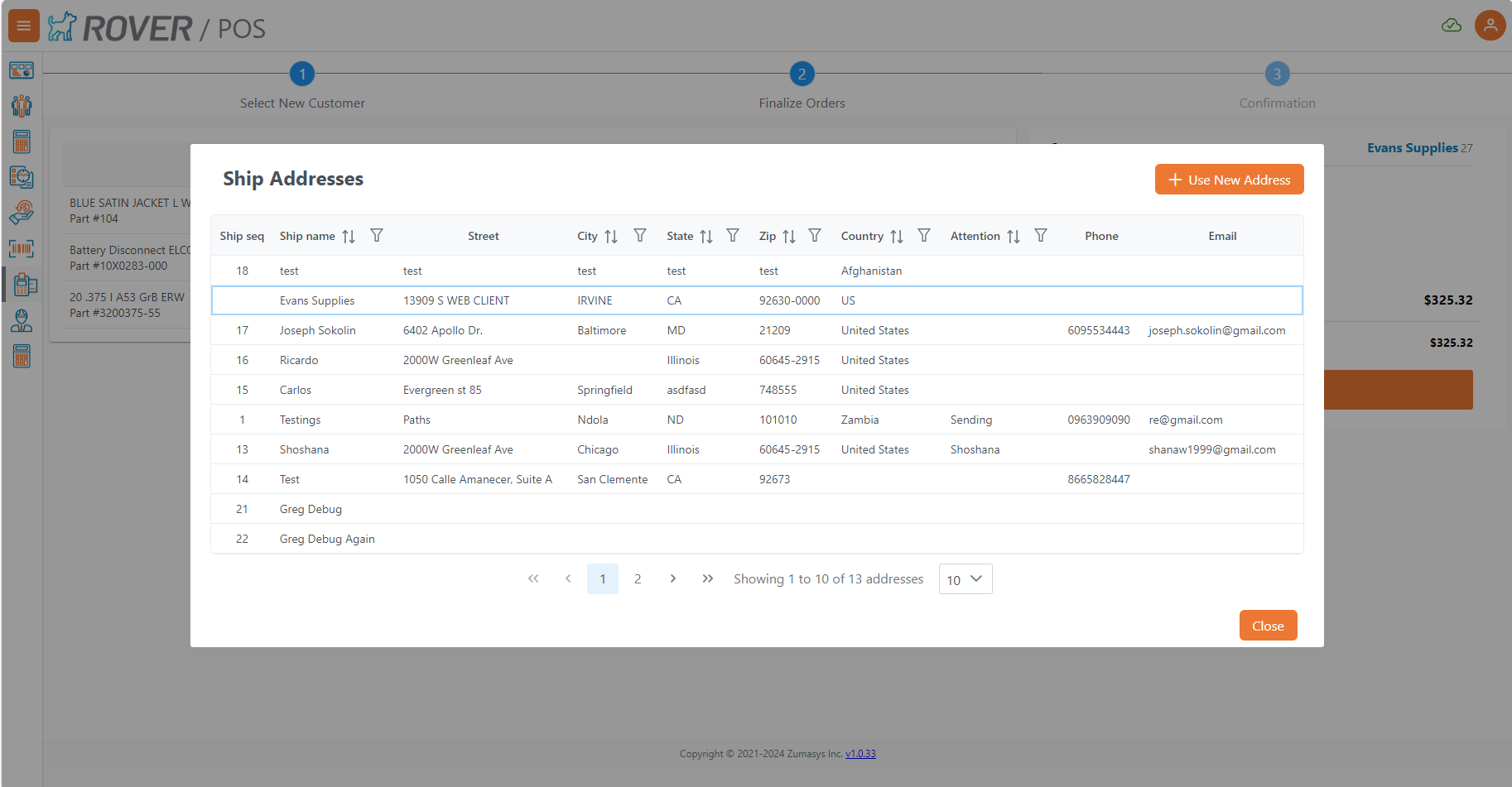The width and height of the screenshot is (1512, 787).
Task: Click the City column filter icon
Action: pos(640,236)
